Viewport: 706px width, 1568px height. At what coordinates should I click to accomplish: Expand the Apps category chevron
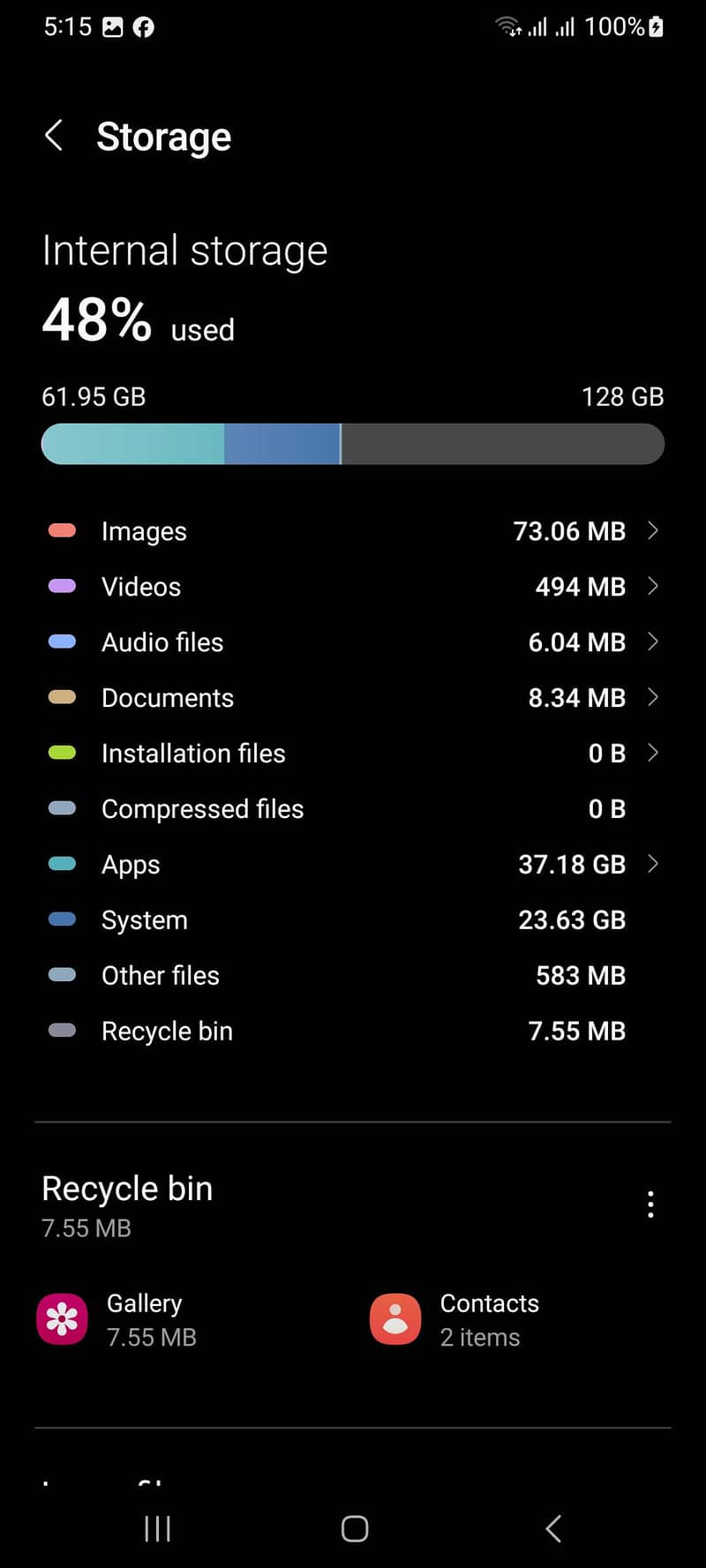point(653,864)
